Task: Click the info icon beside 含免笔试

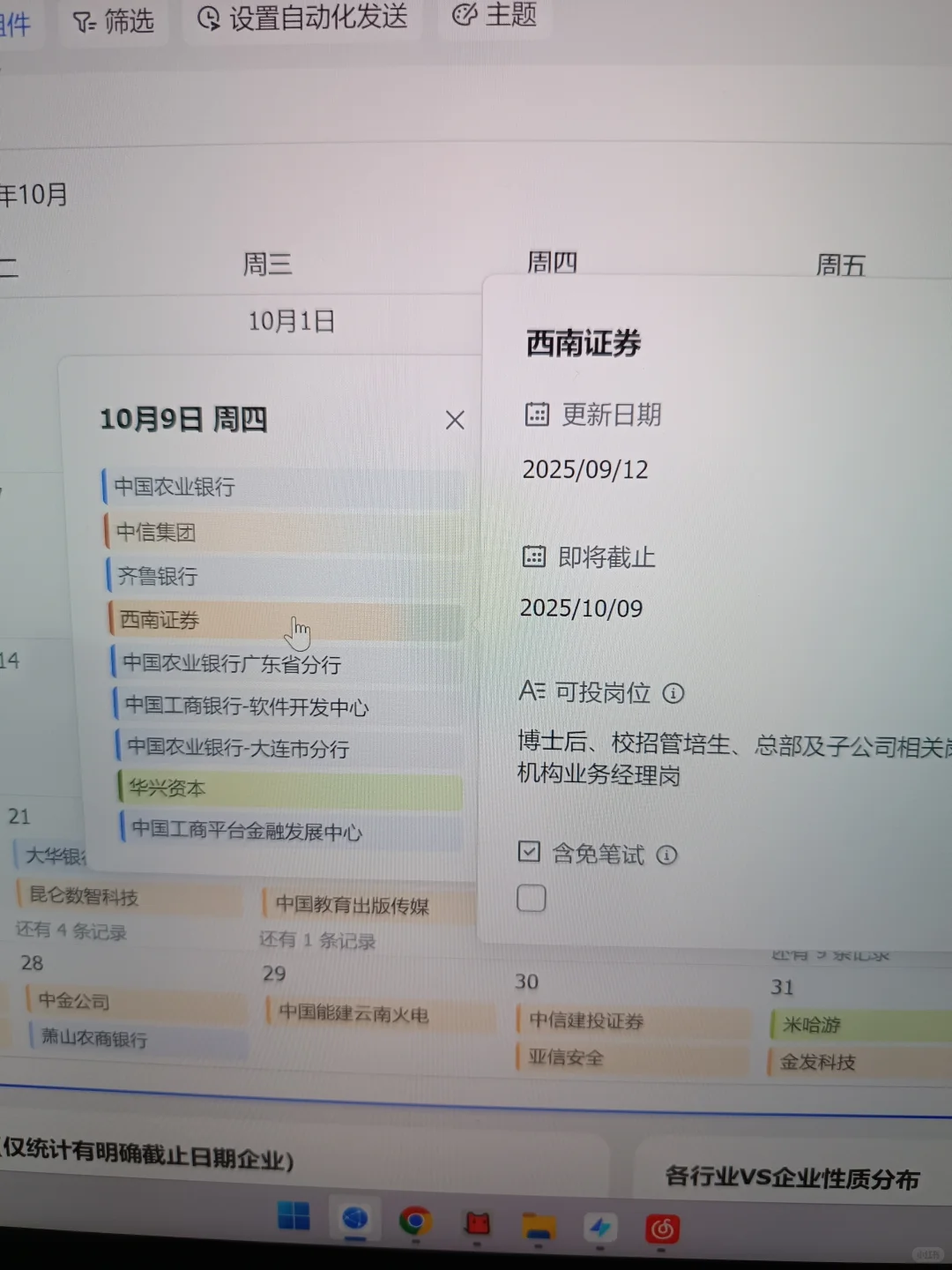Action: (667, 855)
